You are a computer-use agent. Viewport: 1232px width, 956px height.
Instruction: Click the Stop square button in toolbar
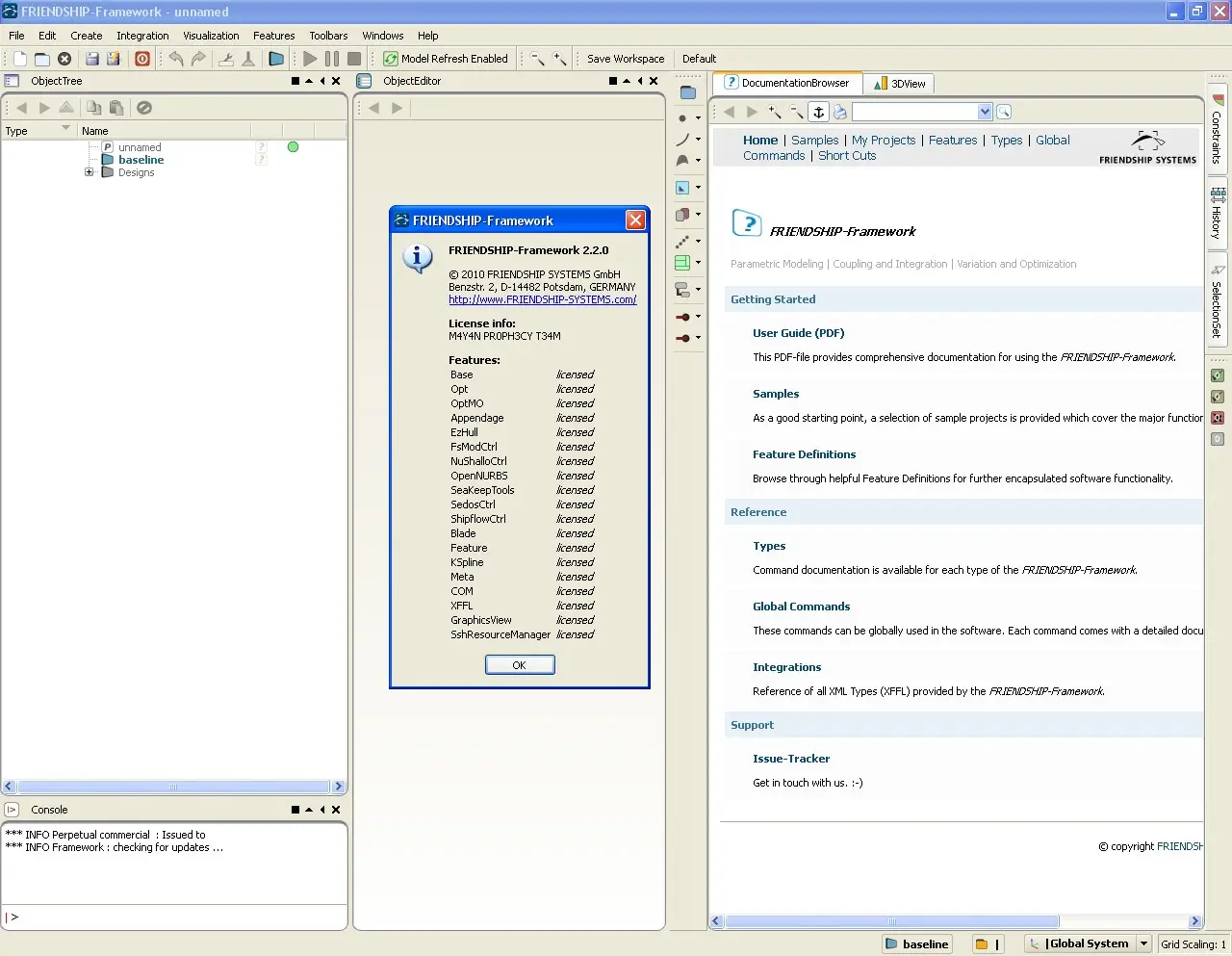354,59
